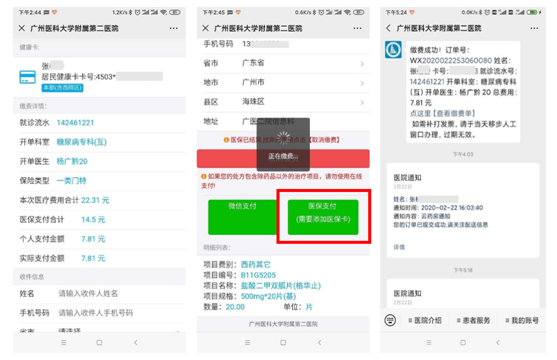Choose 医保支付 insurance payment button
The width and height of the screenshot is (557, 360).
click(x=323, y=217)
